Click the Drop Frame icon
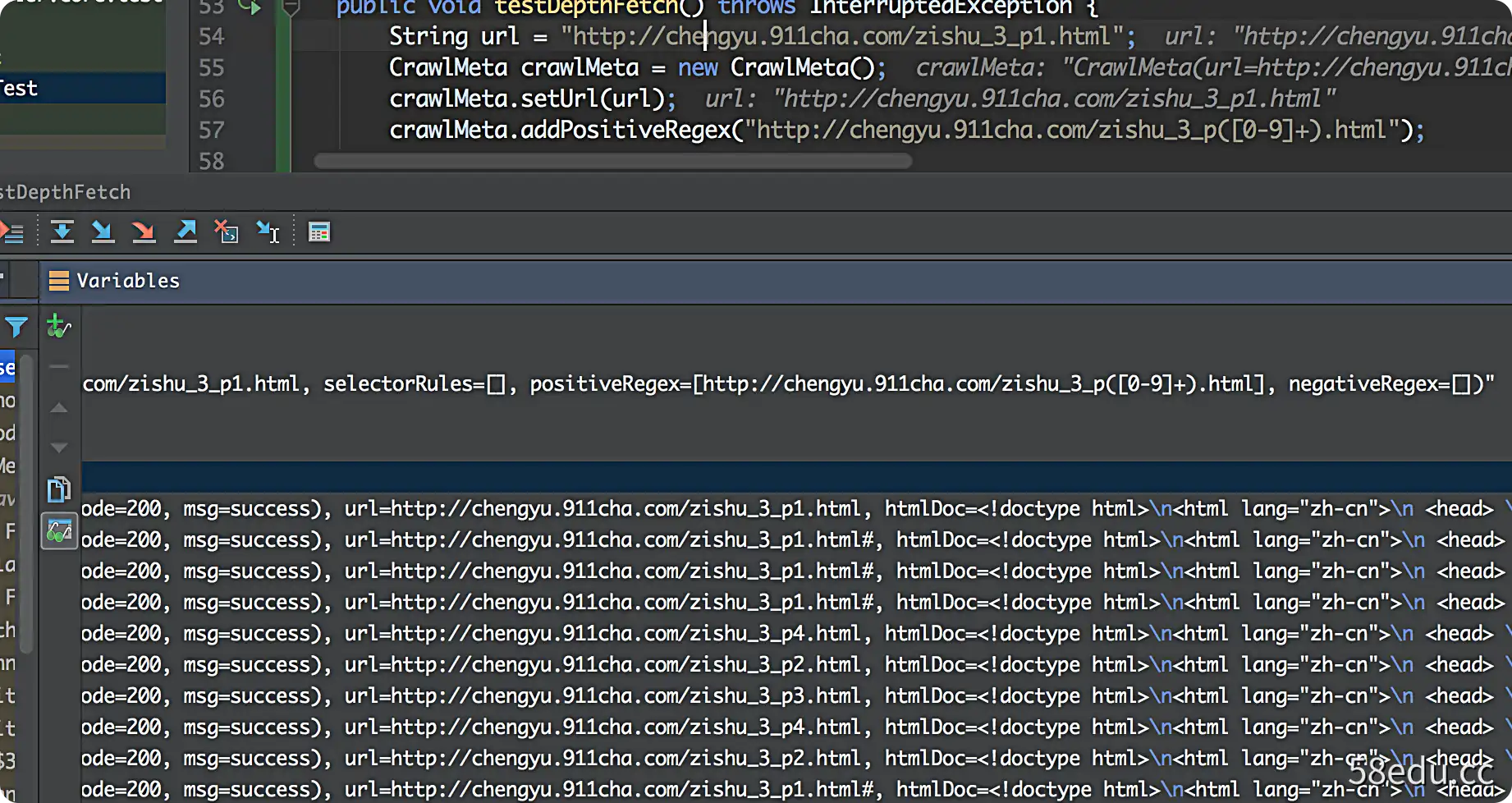The width and height of the screenshot is (1512, 803). pyautogui.click(x=227, y=232)
